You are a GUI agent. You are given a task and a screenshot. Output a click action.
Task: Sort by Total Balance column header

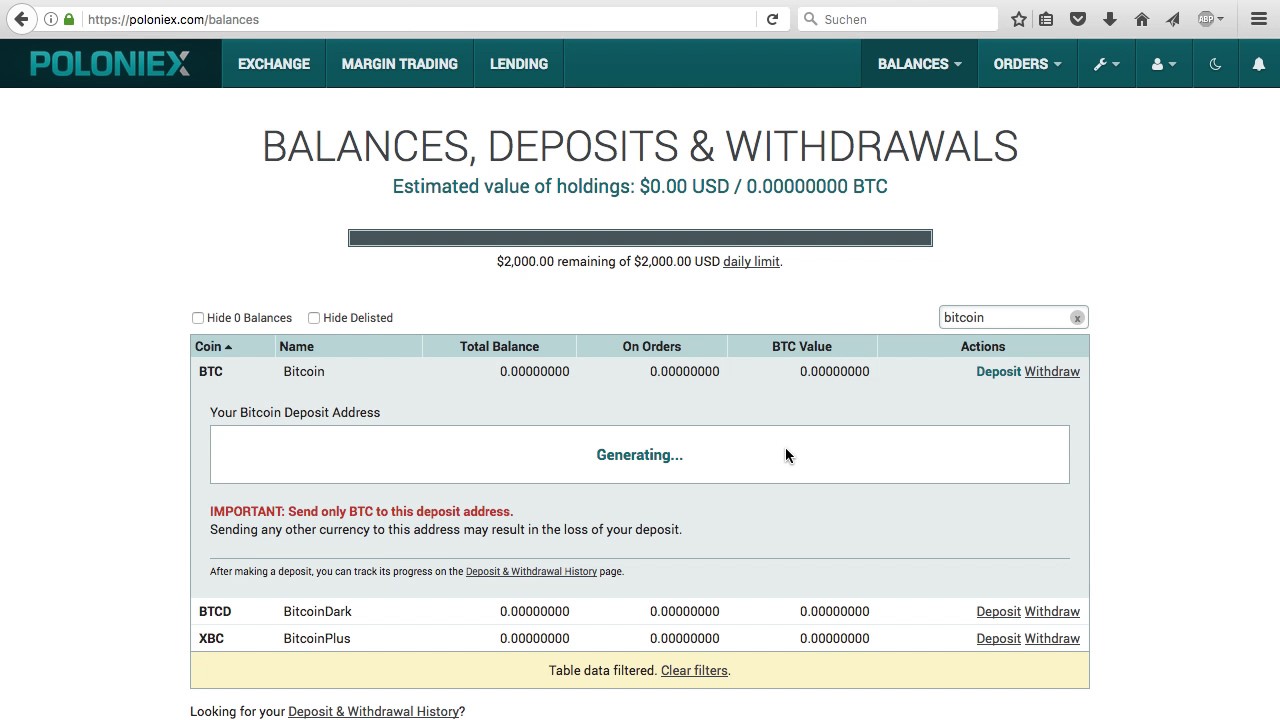click(499, 346)
